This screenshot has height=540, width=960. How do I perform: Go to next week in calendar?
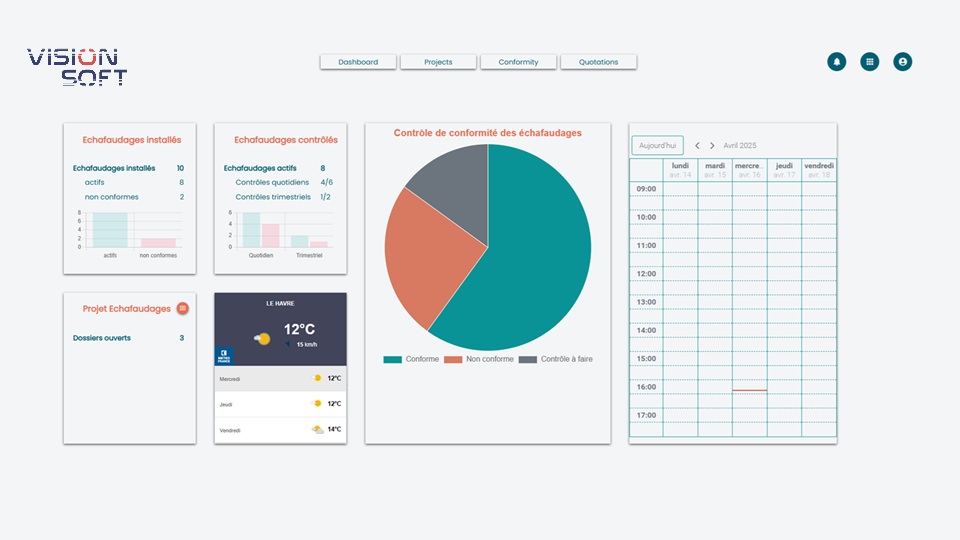click(x=712, y=146)
